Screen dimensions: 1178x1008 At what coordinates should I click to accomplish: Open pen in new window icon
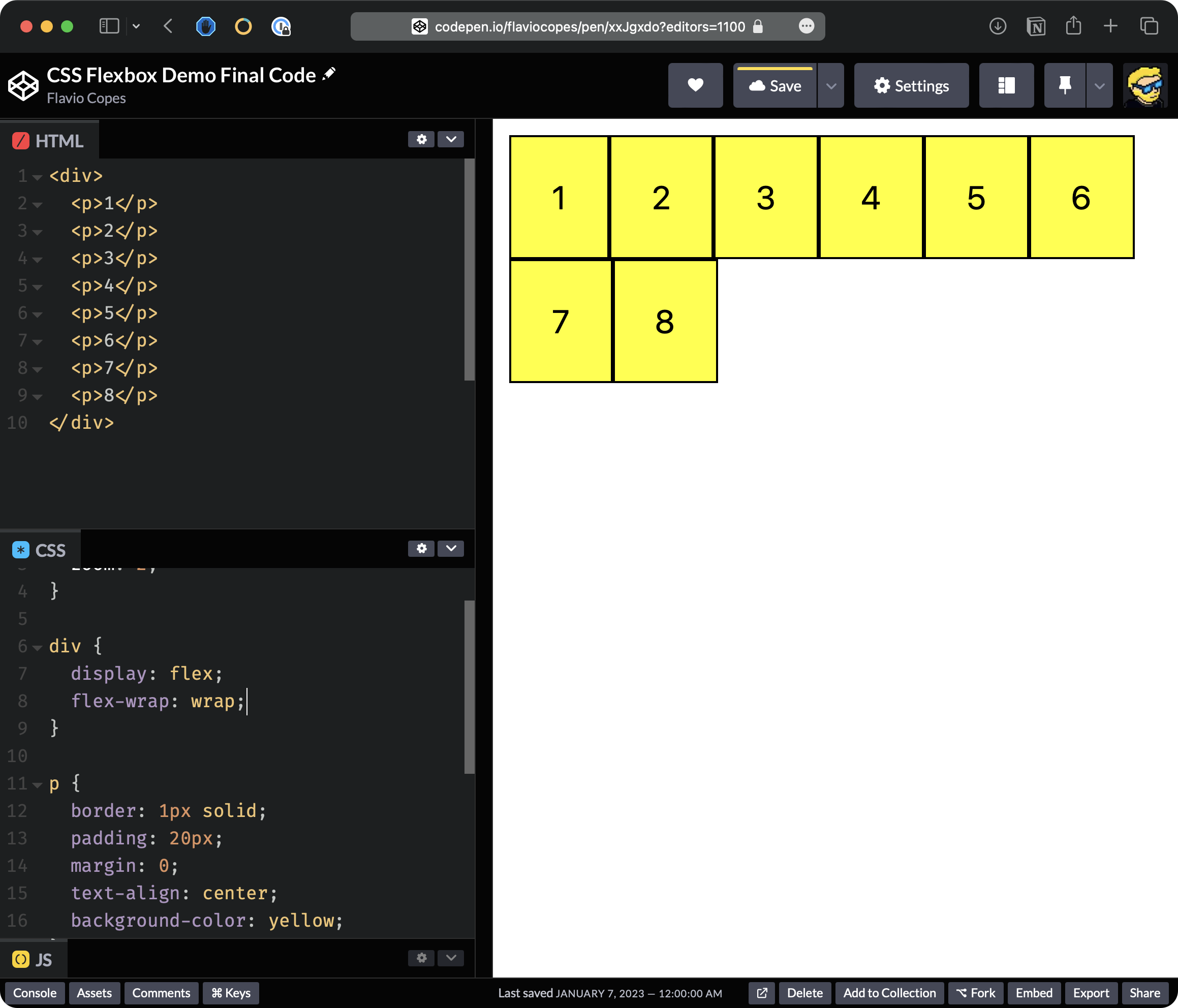tap(762, 993)
